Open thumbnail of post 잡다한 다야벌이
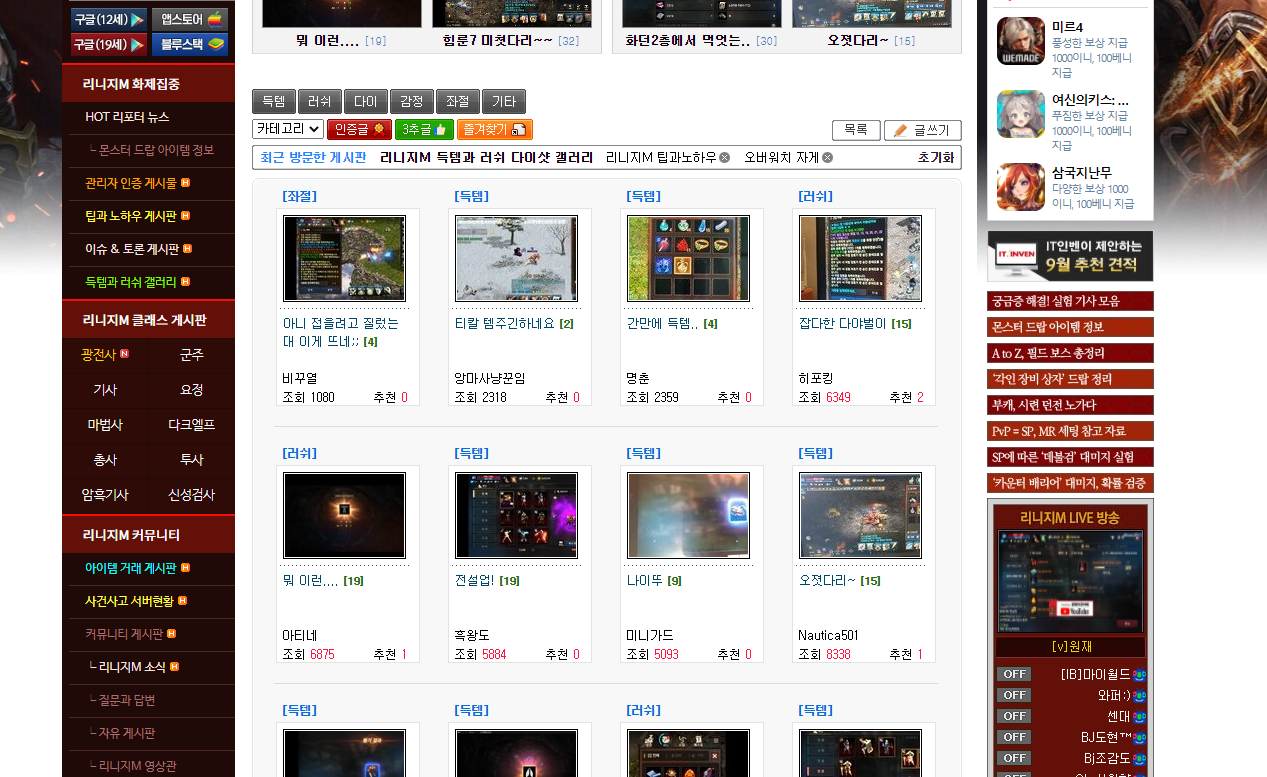The image size is (1267, 777). (x=861, y=258)
